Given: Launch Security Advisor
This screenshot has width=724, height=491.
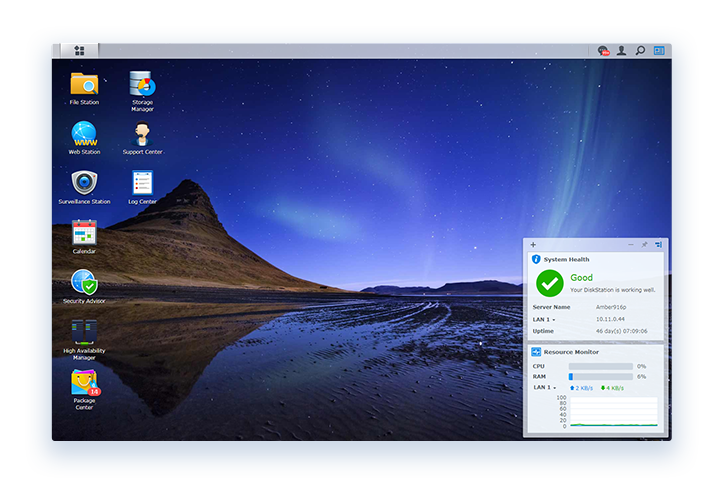Looking at the screenshot, I should 84,283.
